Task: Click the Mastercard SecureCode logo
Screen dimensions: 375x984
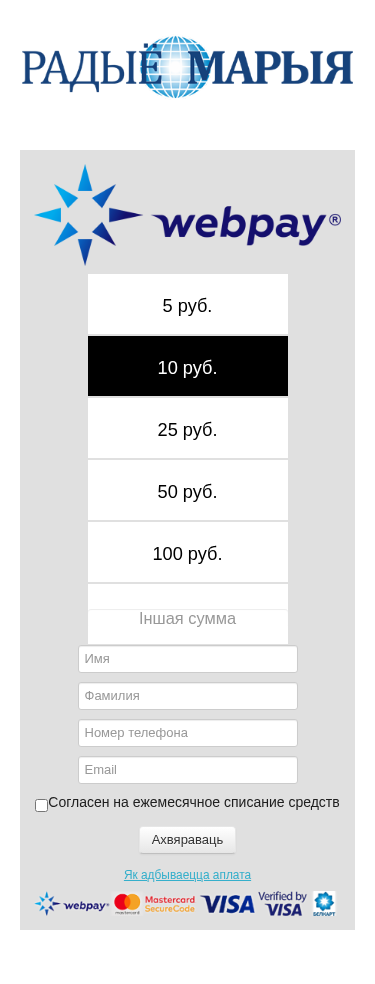Action: pyautogui.click(x=170, y=904)
